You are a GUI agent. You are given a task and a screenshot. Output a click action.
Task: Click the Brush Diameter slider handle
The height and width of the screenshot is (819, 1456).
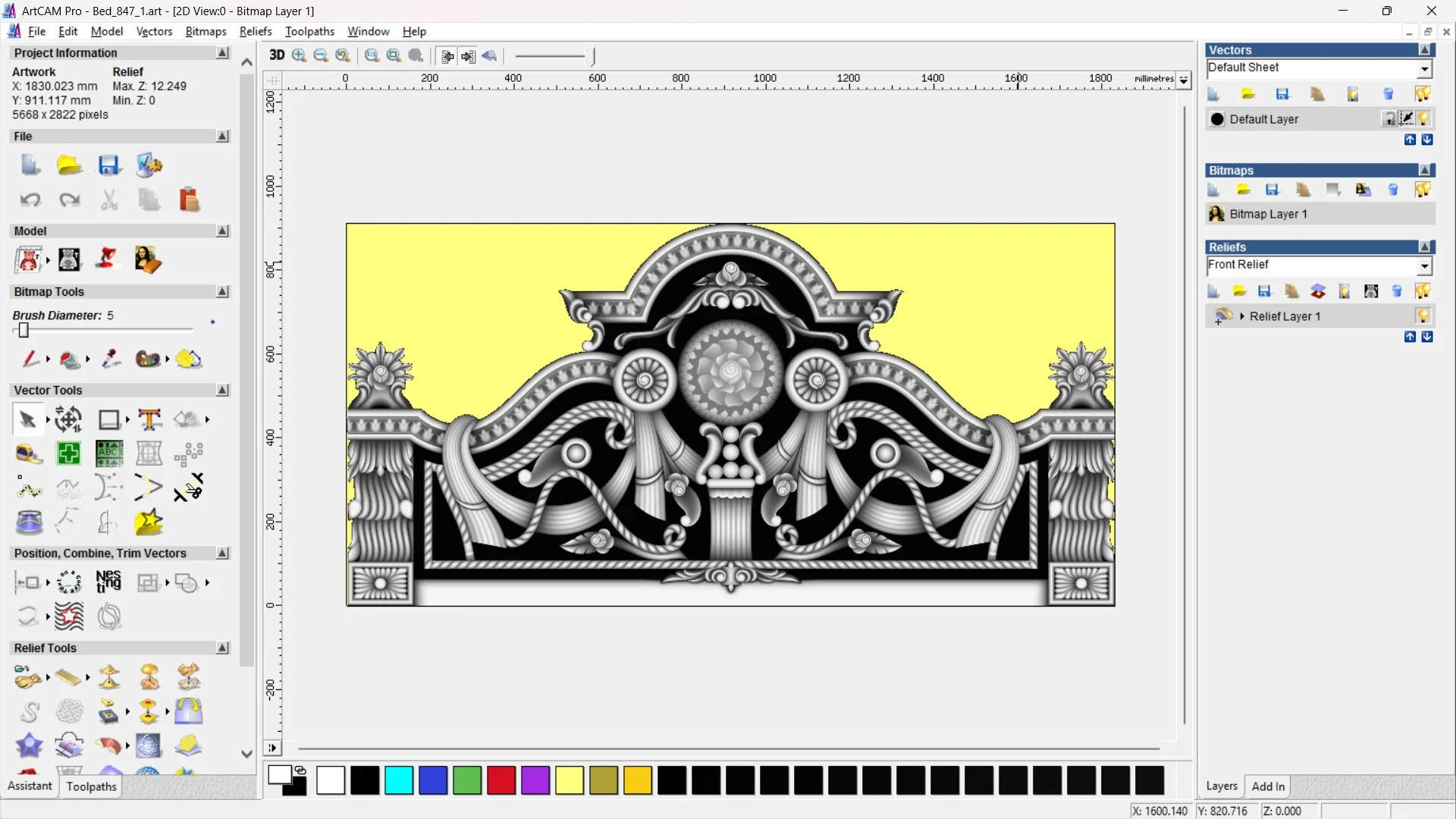(x=24, y=331)
